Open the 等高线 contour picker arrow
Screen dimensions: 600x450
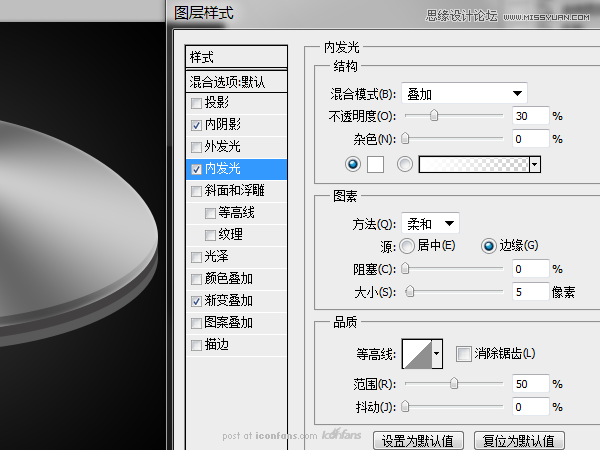click(437, 354)
